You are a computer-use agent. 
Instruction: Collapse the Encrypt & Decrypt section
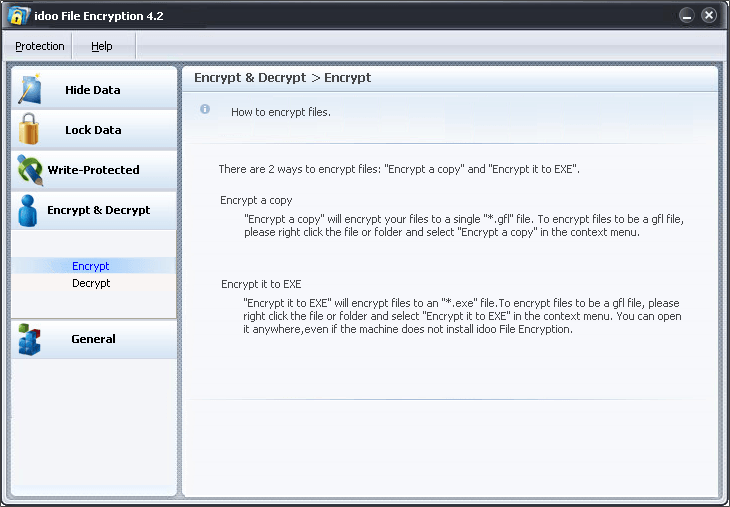[x=94, y=210]
